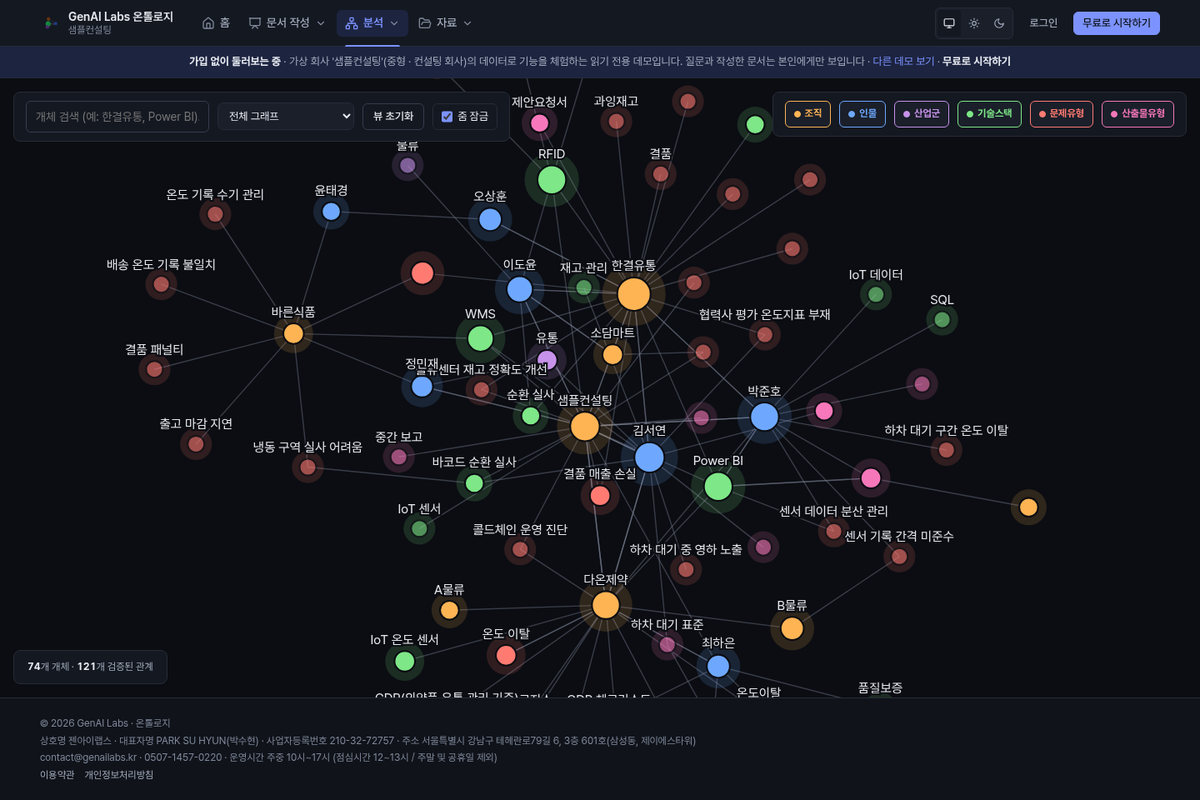Image resolution: width=1200 pixels, height=800 pixels.
Task: Select the Power BI graph node
Action: [x=717, y=487]
